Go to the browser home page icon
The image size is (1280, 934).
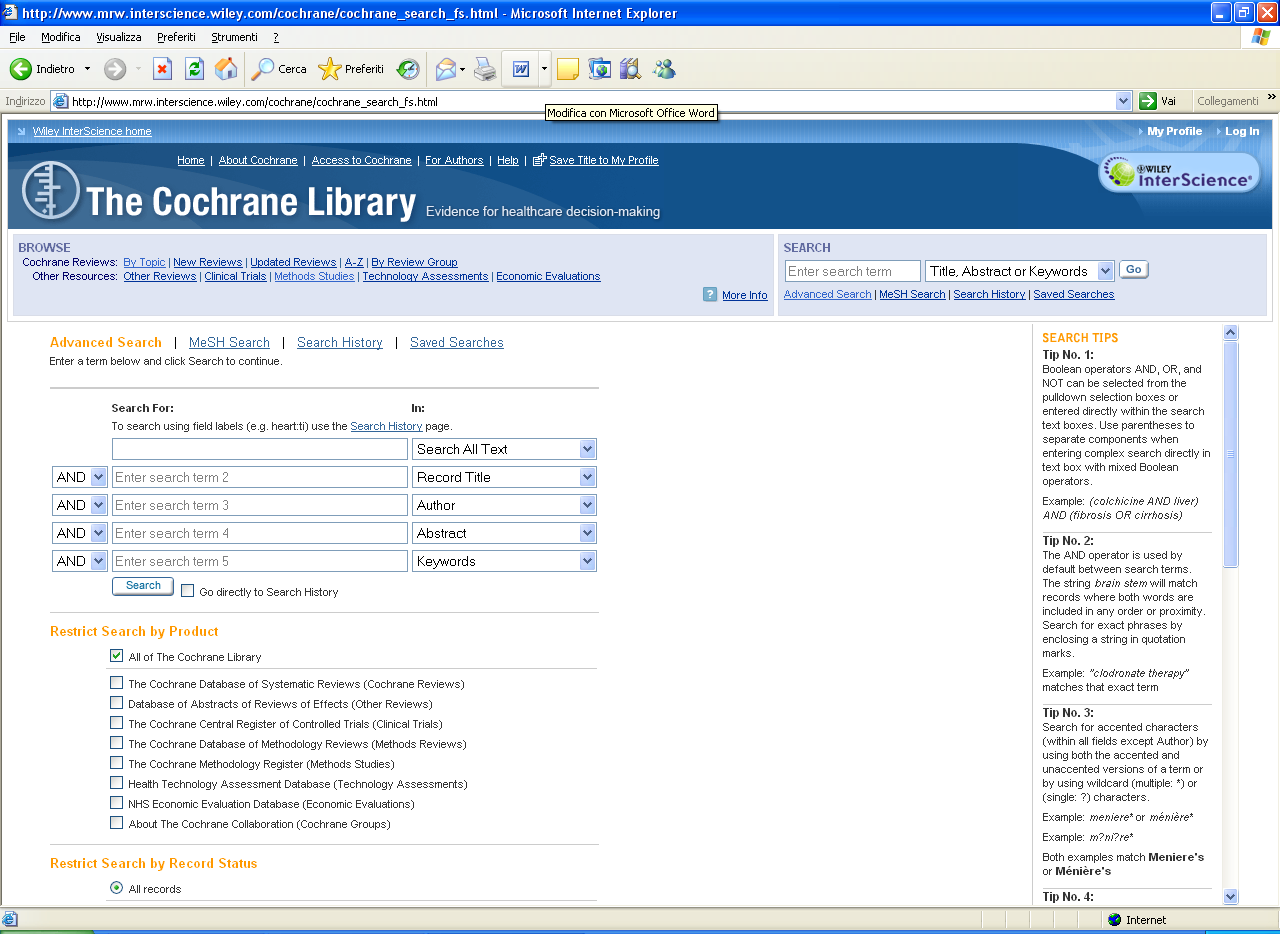[x=227, y=69]
